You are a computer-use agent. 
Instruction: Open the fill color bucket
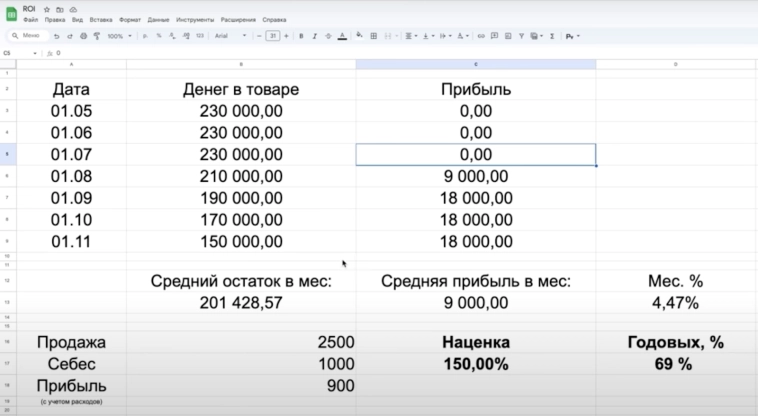point(359,36)
